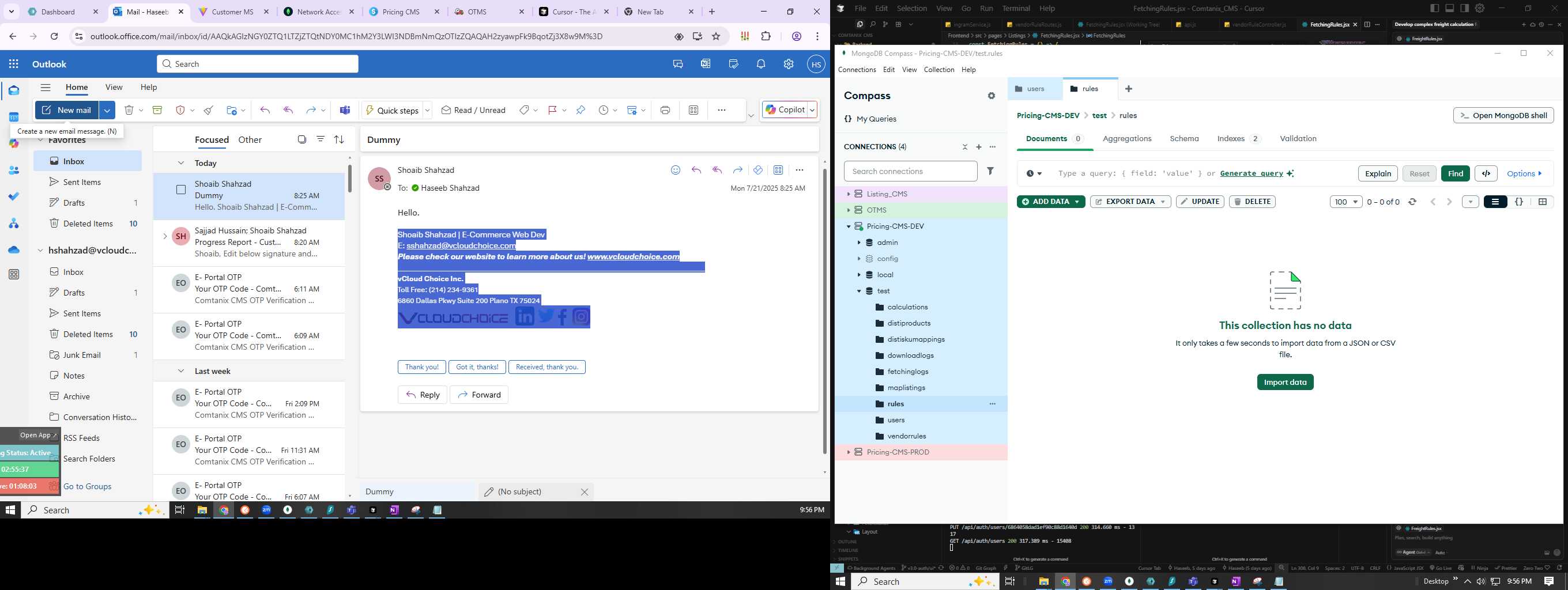Click Windows Start button on right taskbar
Image resolution: width=1568 pixels, height=590 pixels.
pyautogui.click(x=840, y=582)
